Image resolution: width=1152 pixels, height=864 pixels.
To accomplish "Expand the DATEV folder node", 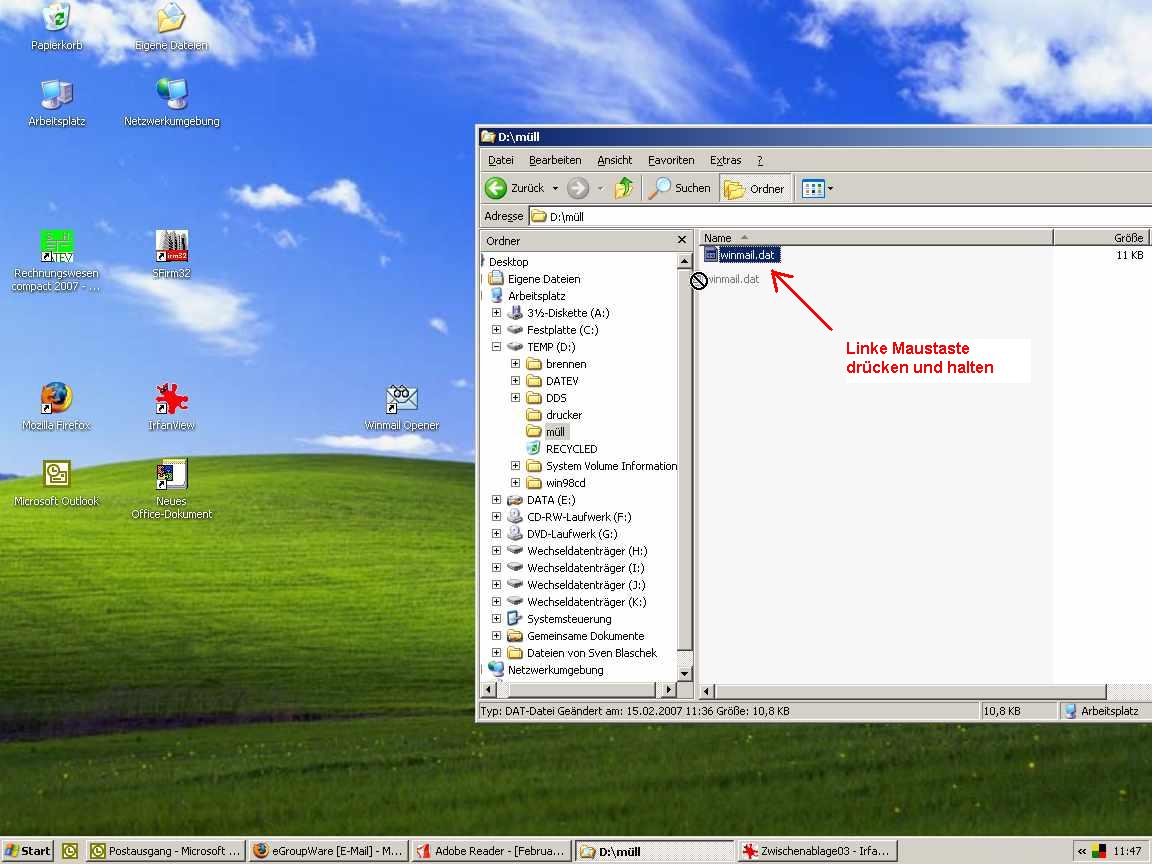I will coord(515,381).
